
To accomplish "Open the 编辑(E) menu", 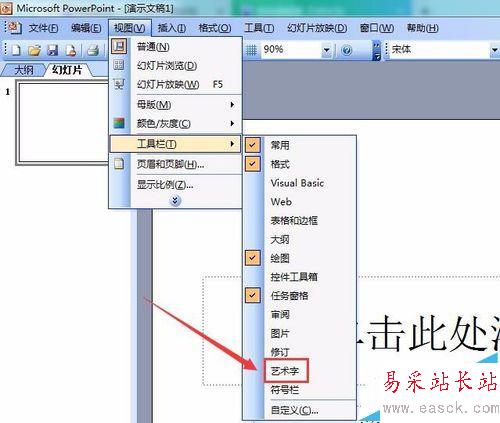I will 86,28.
